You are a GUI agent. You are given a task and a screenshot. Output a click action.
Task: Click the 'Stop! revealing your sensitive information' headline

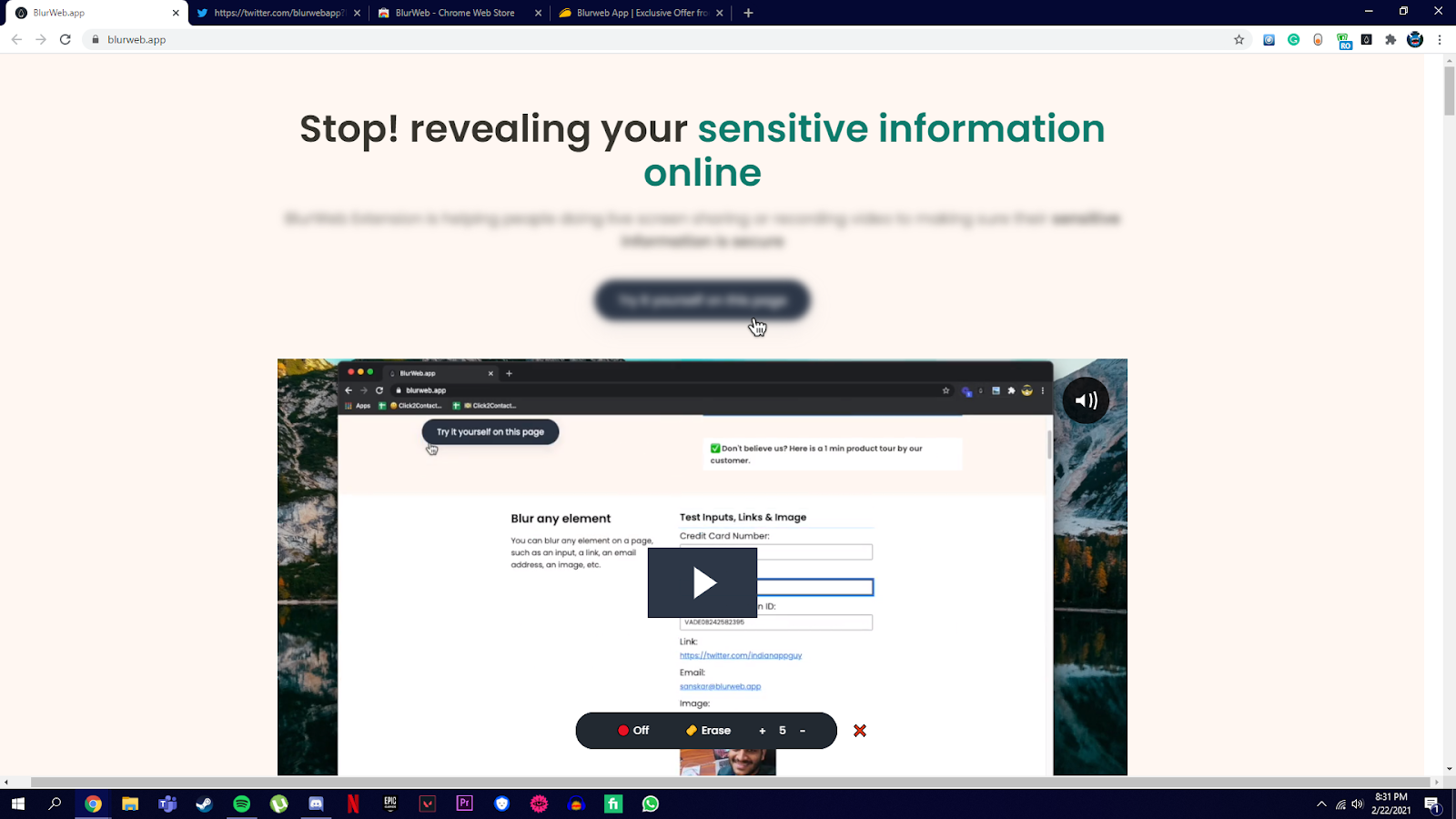703,150
